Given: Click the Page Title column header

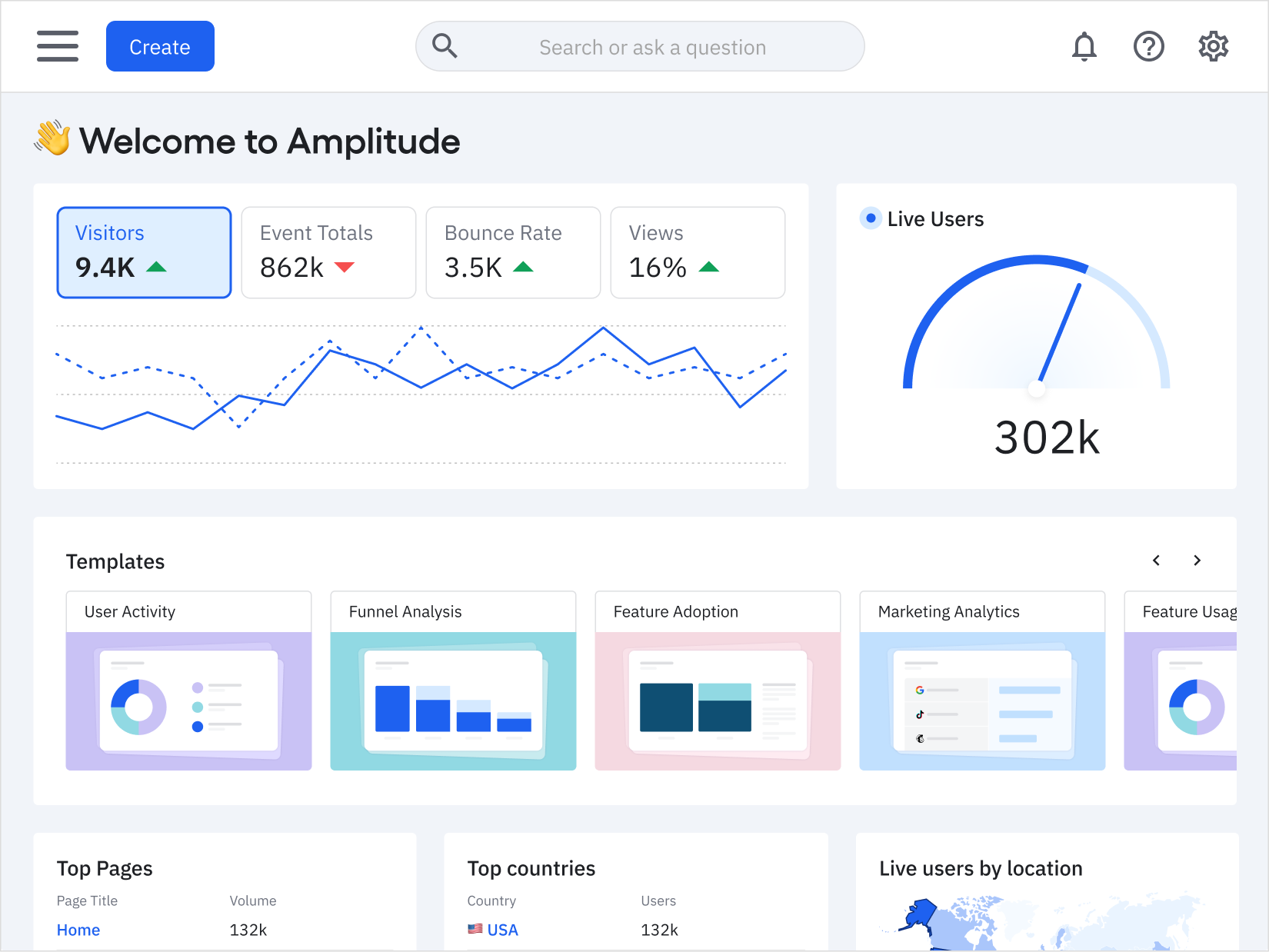Looking at the screenshot, I should coord(87,900).
